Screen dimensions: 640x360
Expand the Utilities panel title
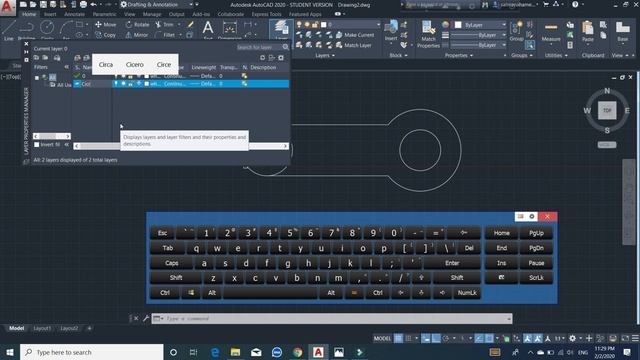[556, 55]
